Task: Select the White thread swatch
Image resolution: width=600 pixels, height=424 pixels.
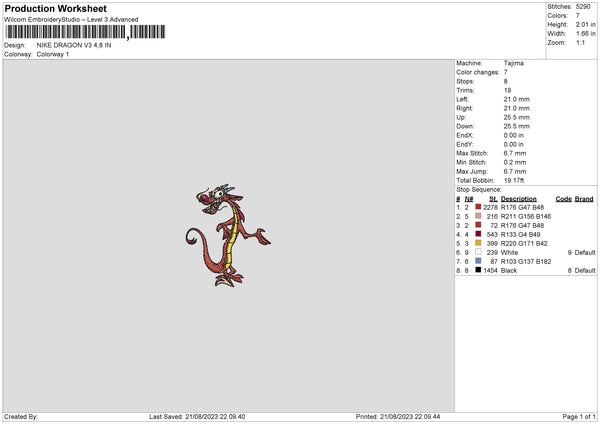Action: click(478, 252)
